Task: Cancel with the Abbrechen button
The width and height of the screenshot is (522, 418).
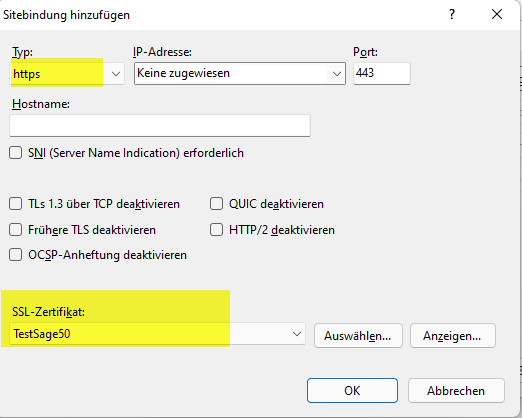Action: [456, 390]
